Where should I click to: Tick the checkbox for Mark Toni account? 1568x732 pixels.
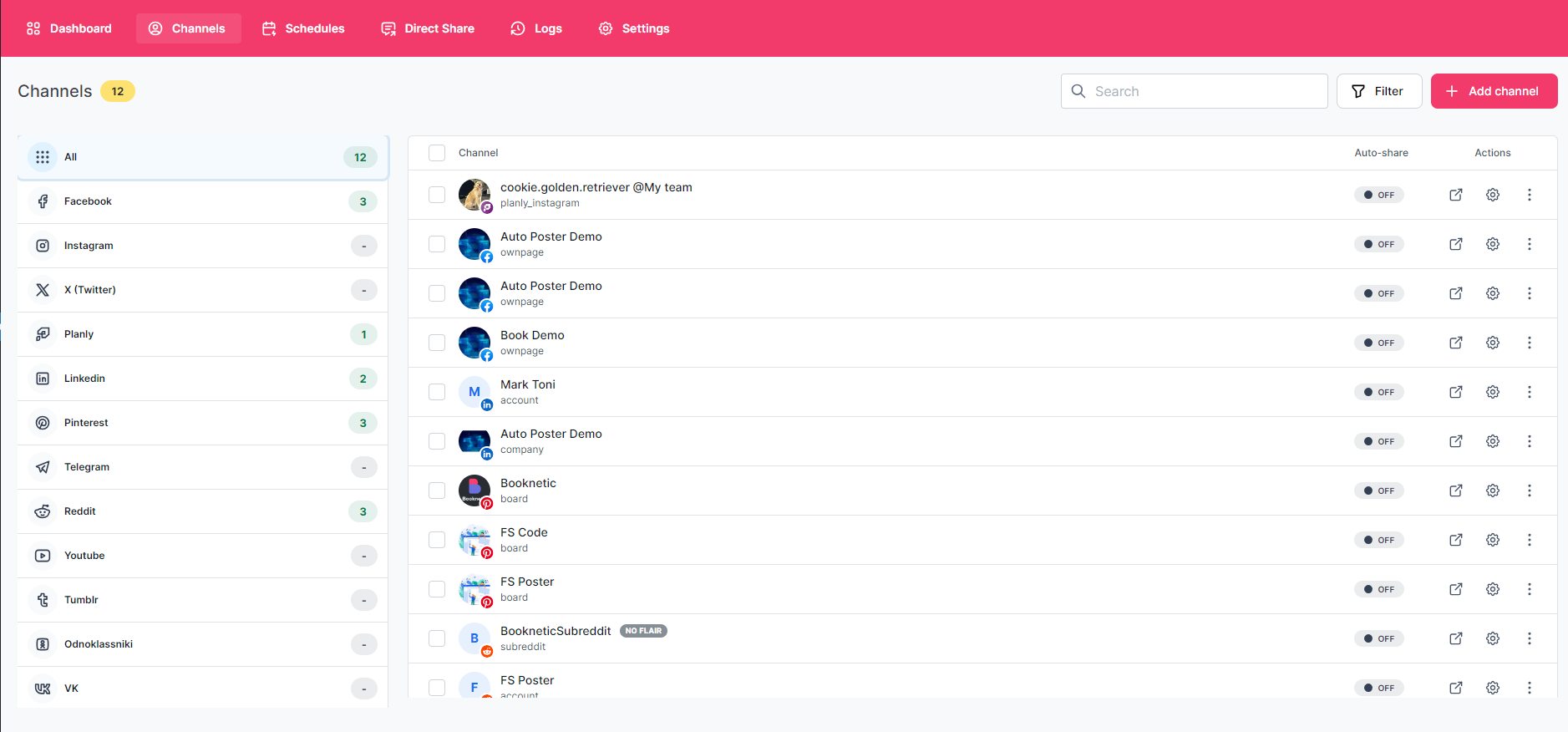tap(437, 392)
